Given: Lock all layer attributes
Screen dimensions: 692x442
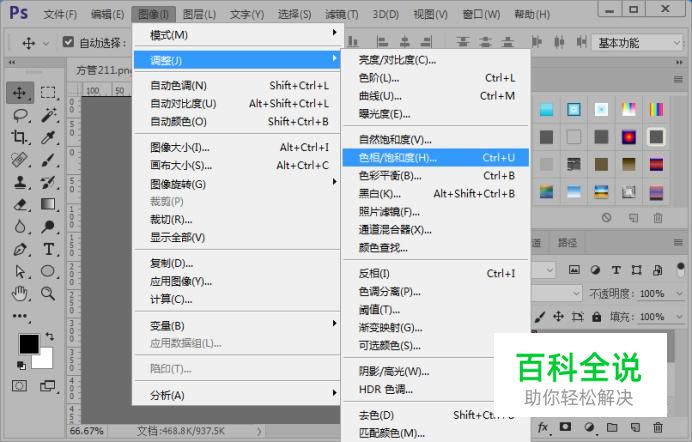Looking at the screenshot, I should (597, 316).
